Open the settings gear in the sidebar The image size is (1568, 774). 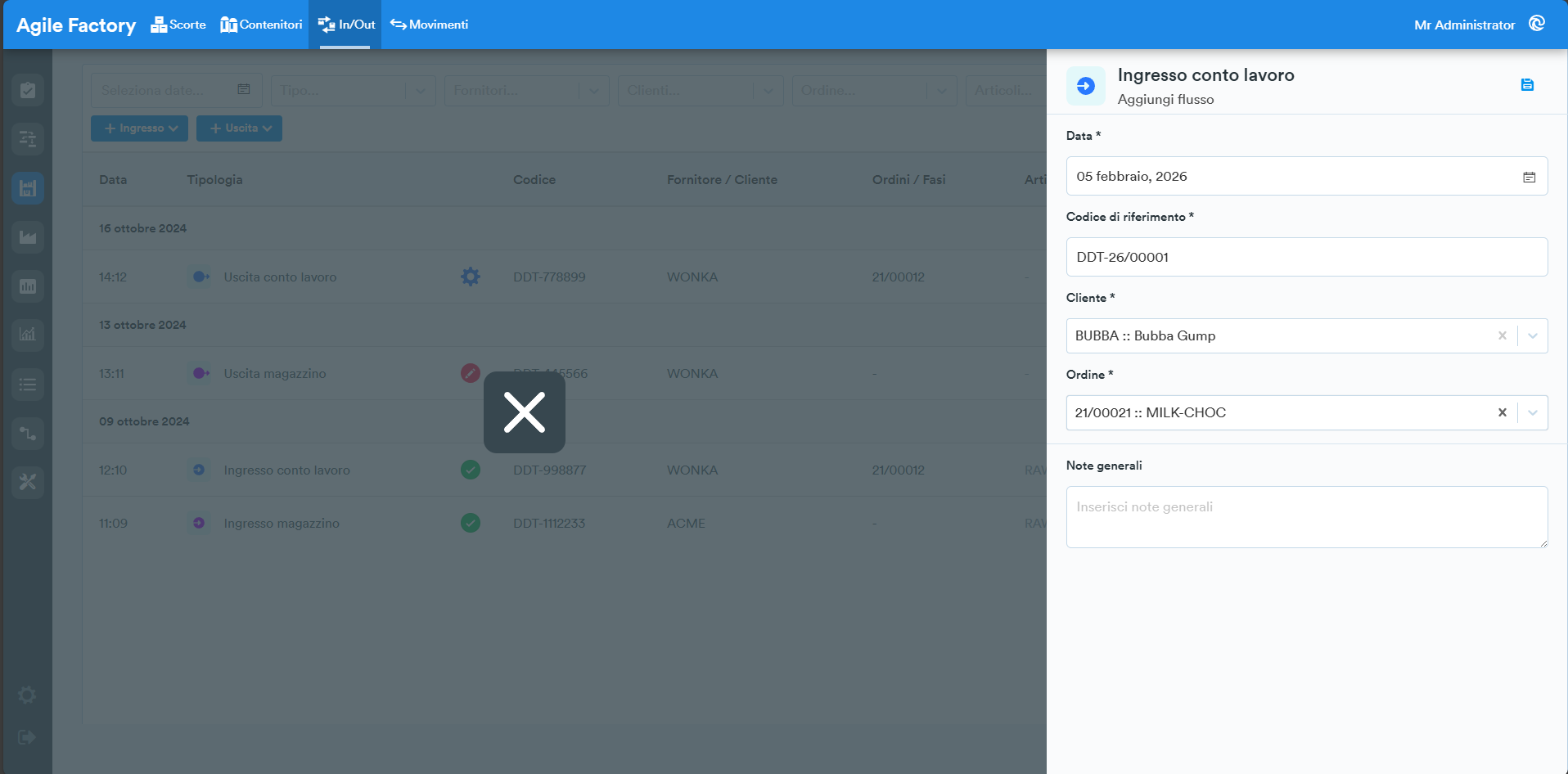pos(27,695)
